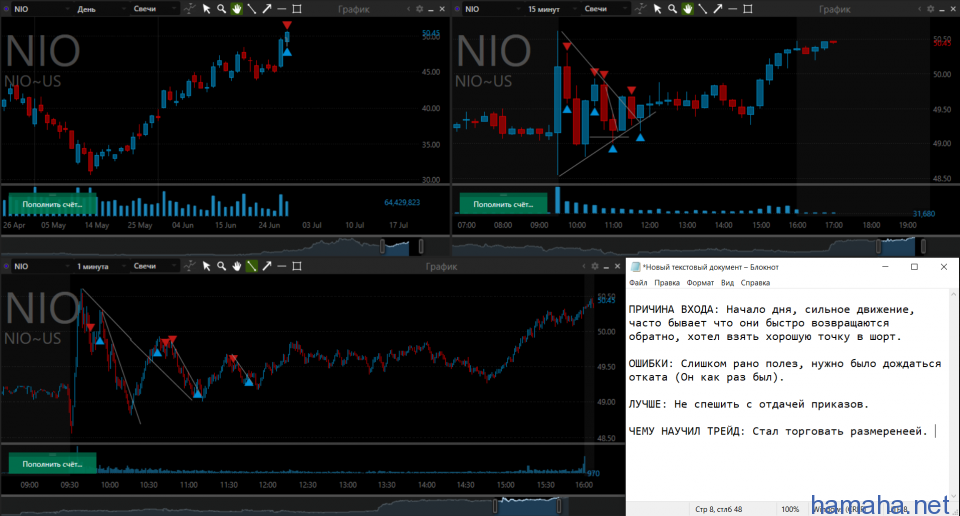The height and width of the screenshot is (516, 960).
Task: Open the 'Вид' menu in Notepad
Action: 727,283
